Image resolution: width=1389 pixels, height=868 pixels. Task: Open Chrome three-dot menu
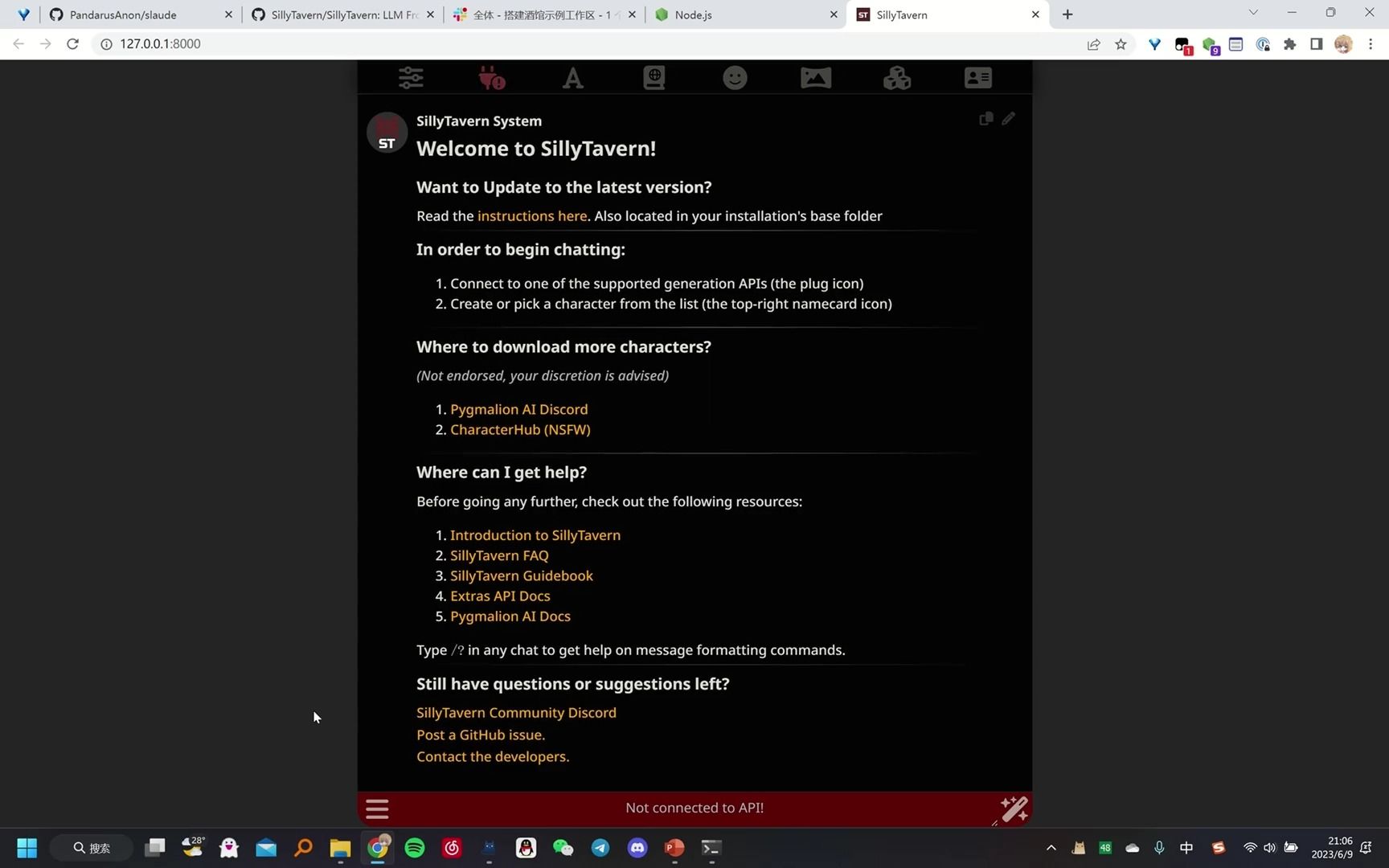(1371, 45)
